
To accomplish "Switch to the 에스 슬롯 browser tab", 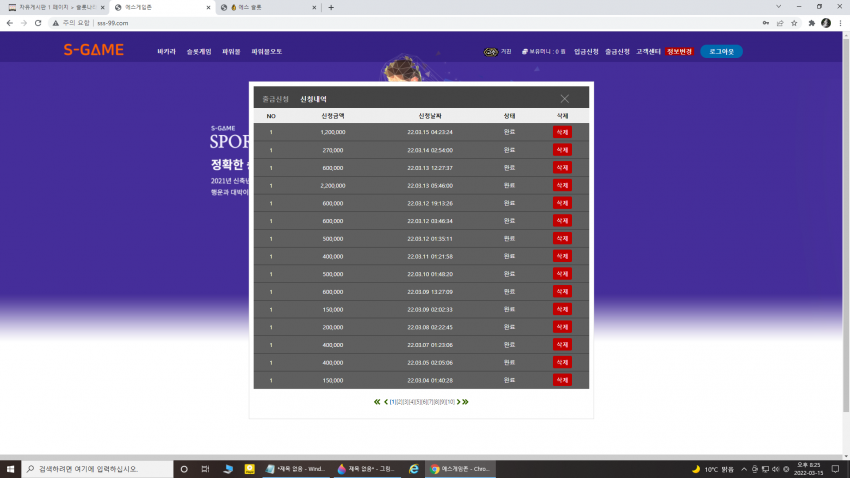I will 268,8.
